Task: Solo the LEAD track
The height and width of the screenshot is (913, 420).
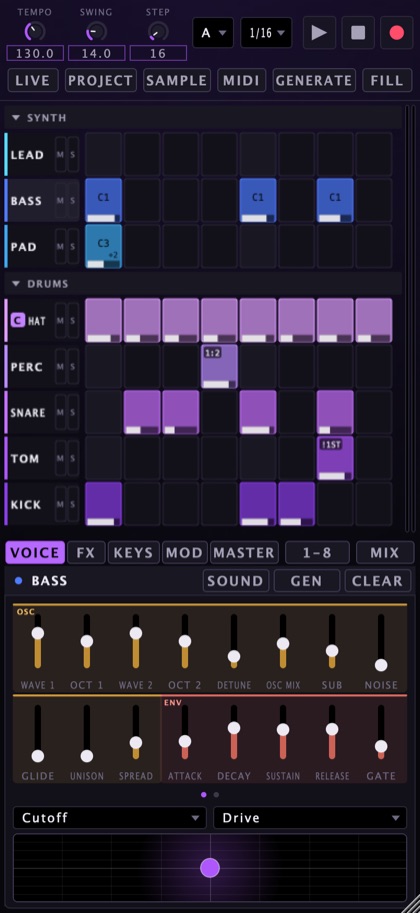Action: tap(73, 154)
